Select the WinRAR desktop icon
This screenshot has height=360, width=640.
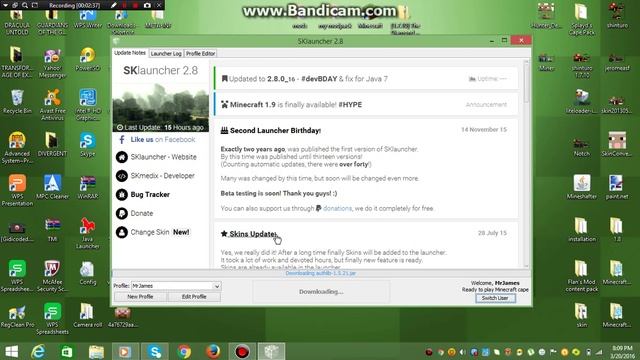(87, 187)
